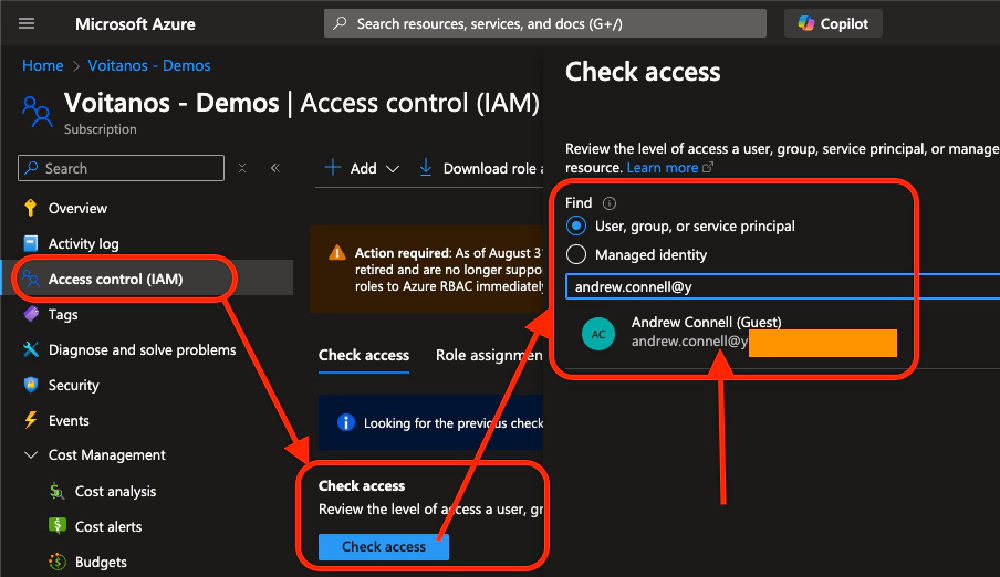Click the Access control people icon beside title

click(37, 111)
